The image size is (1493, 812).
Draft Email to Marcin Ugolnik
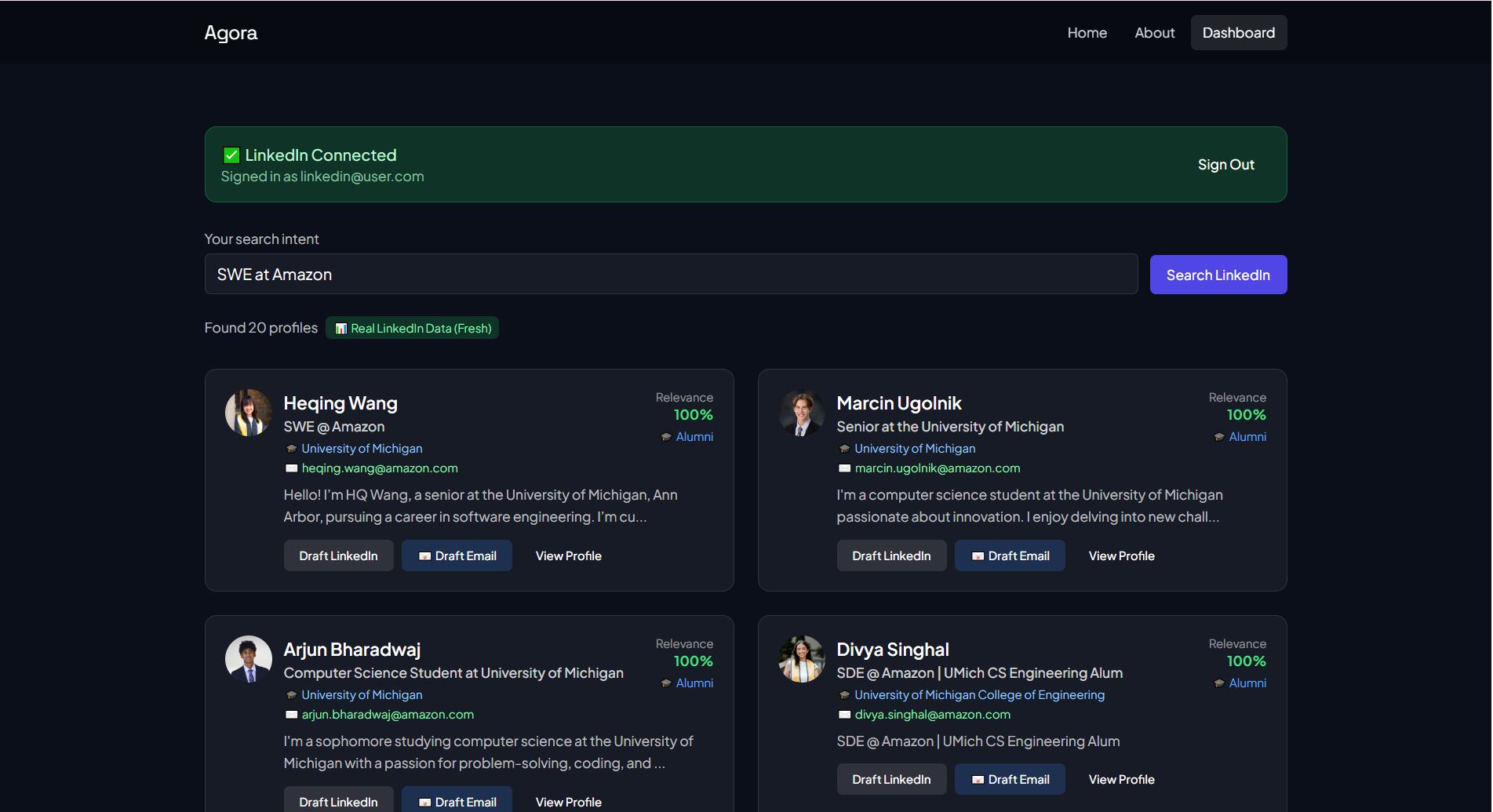pyautogui.click(x=1010, y=555)
